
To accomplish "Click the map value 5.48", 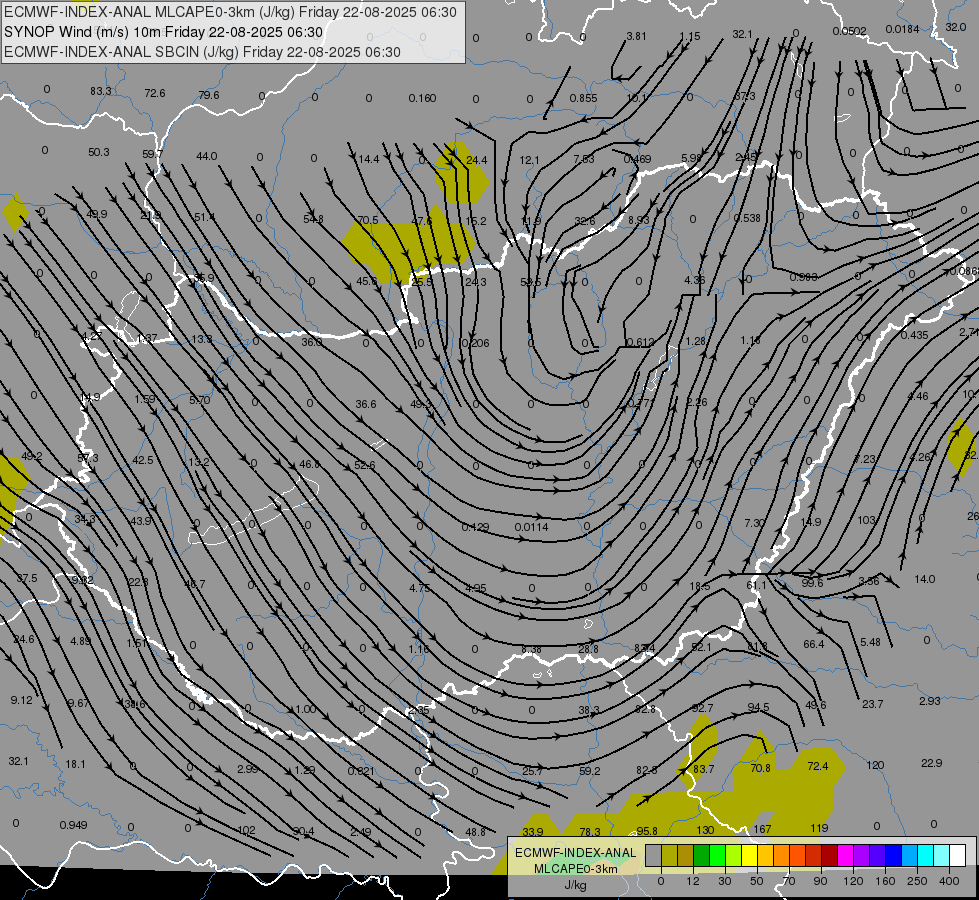I will click(x=870, y=642).
